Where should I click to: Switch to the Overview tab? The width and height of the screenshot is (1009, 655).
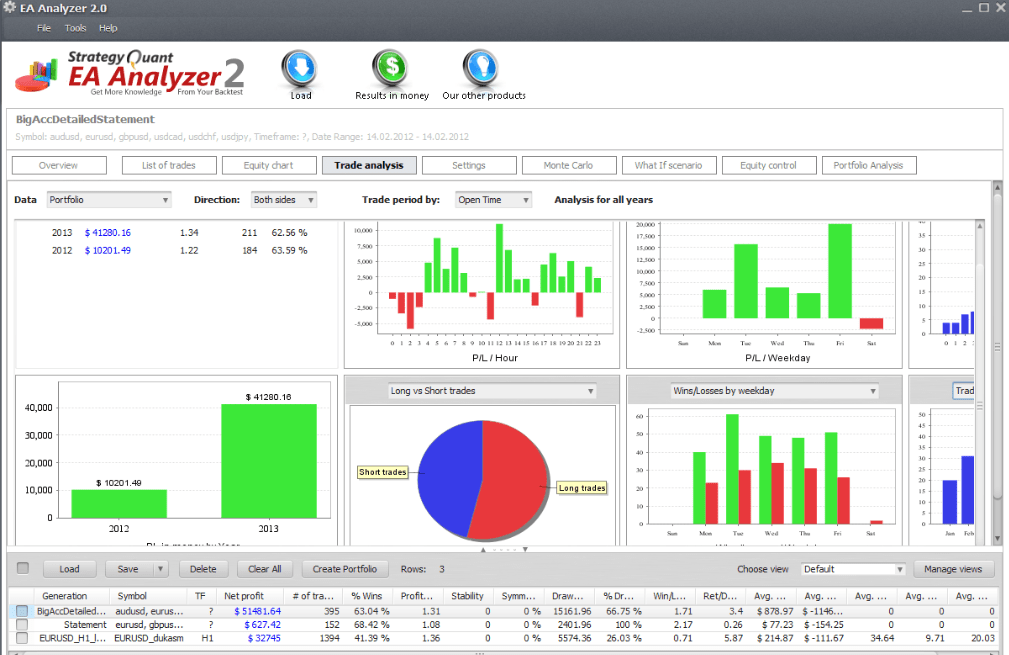tap(59, 165)
